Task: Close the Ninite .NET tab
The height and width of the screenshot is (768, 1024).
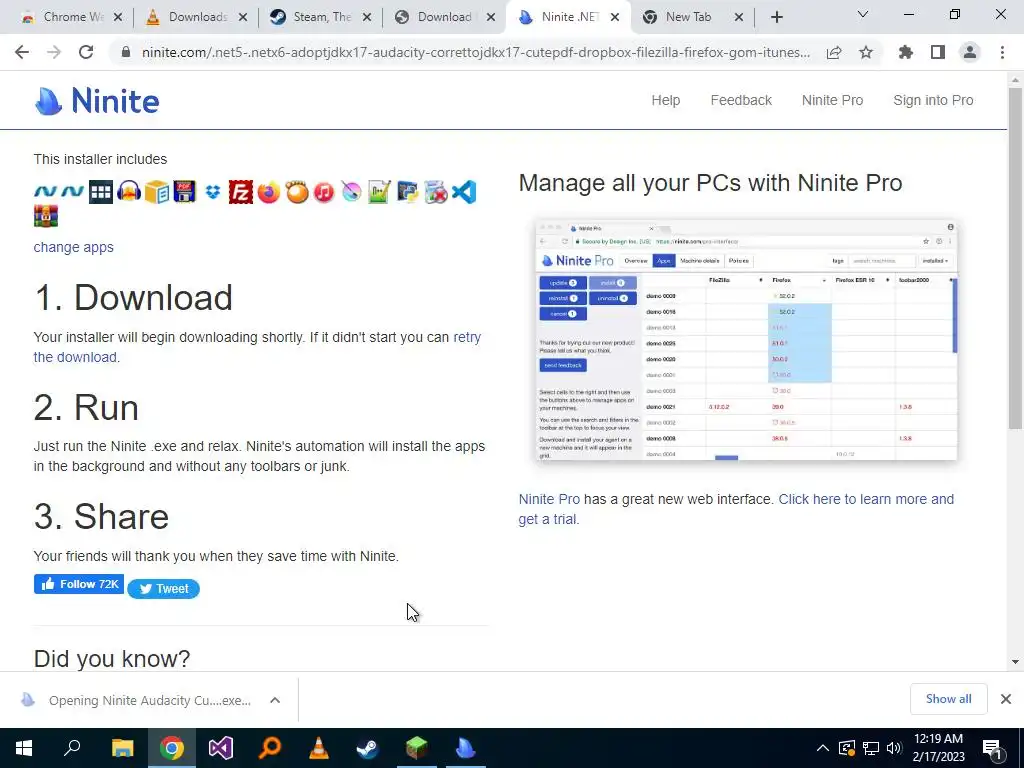Action: point(615,17)
